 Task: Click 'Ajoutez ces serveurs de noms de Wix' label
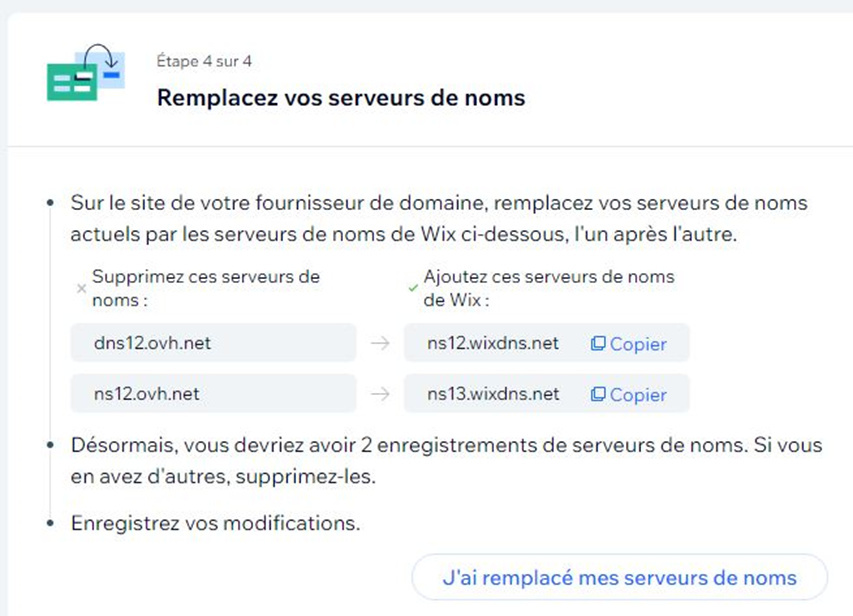click(549, 288)
